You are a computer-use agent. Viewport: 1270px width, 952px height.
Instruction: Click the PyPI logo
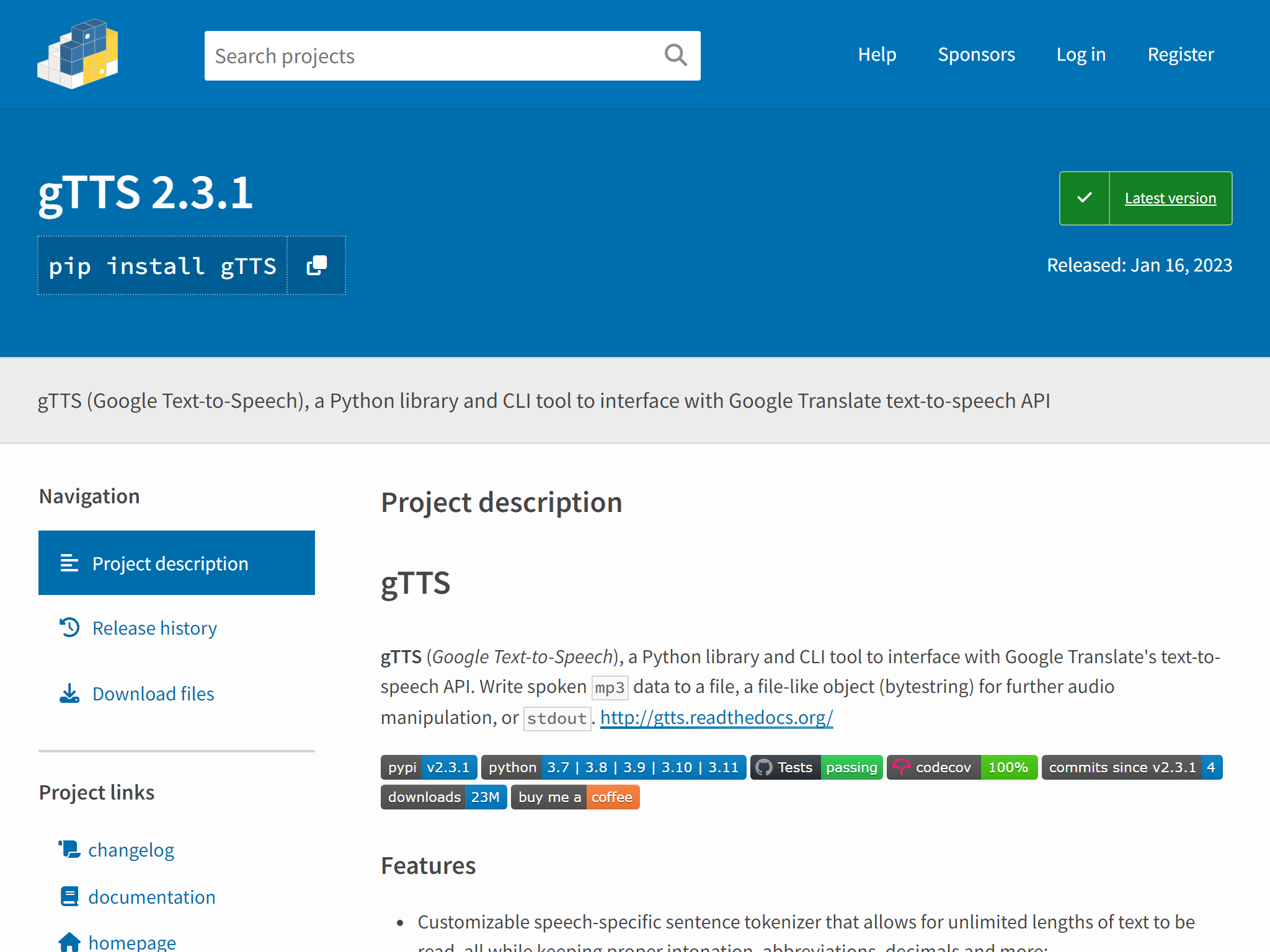tap(78, 54)
